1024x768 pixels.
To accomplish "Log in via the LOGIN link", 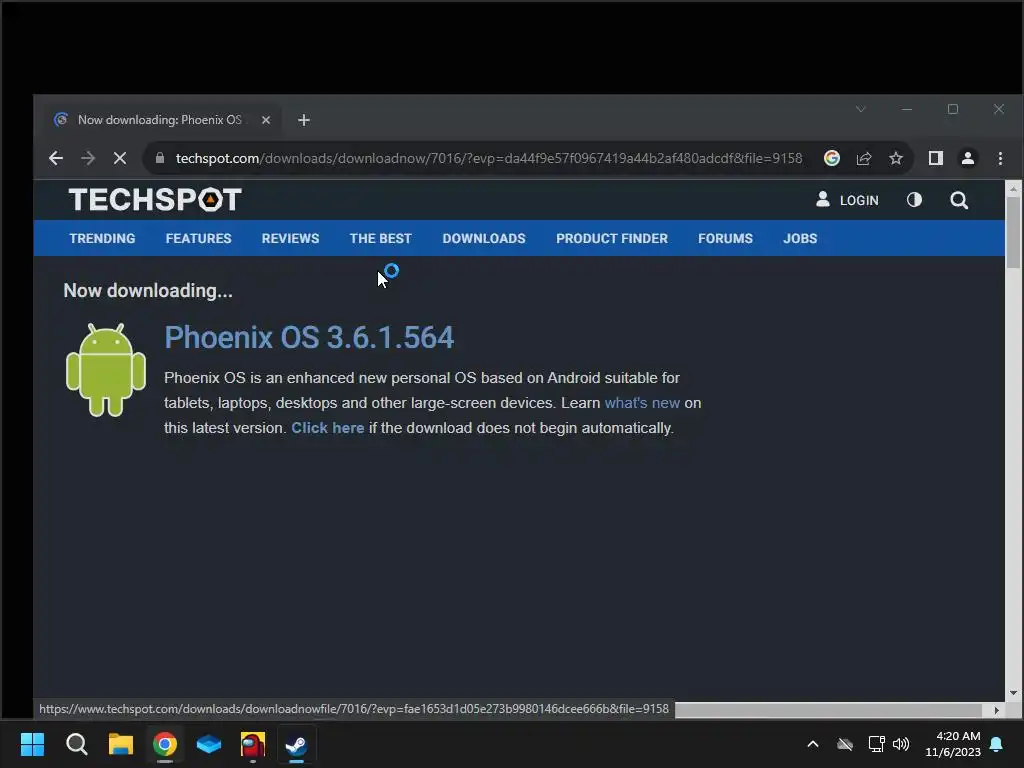I will click(x=847, y=200).
